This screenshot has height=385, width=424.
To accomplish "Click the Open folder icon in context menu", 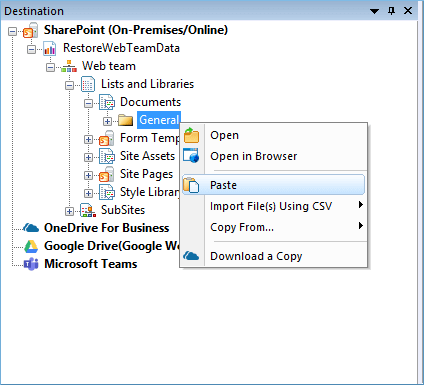I will (x=191, y=135).
